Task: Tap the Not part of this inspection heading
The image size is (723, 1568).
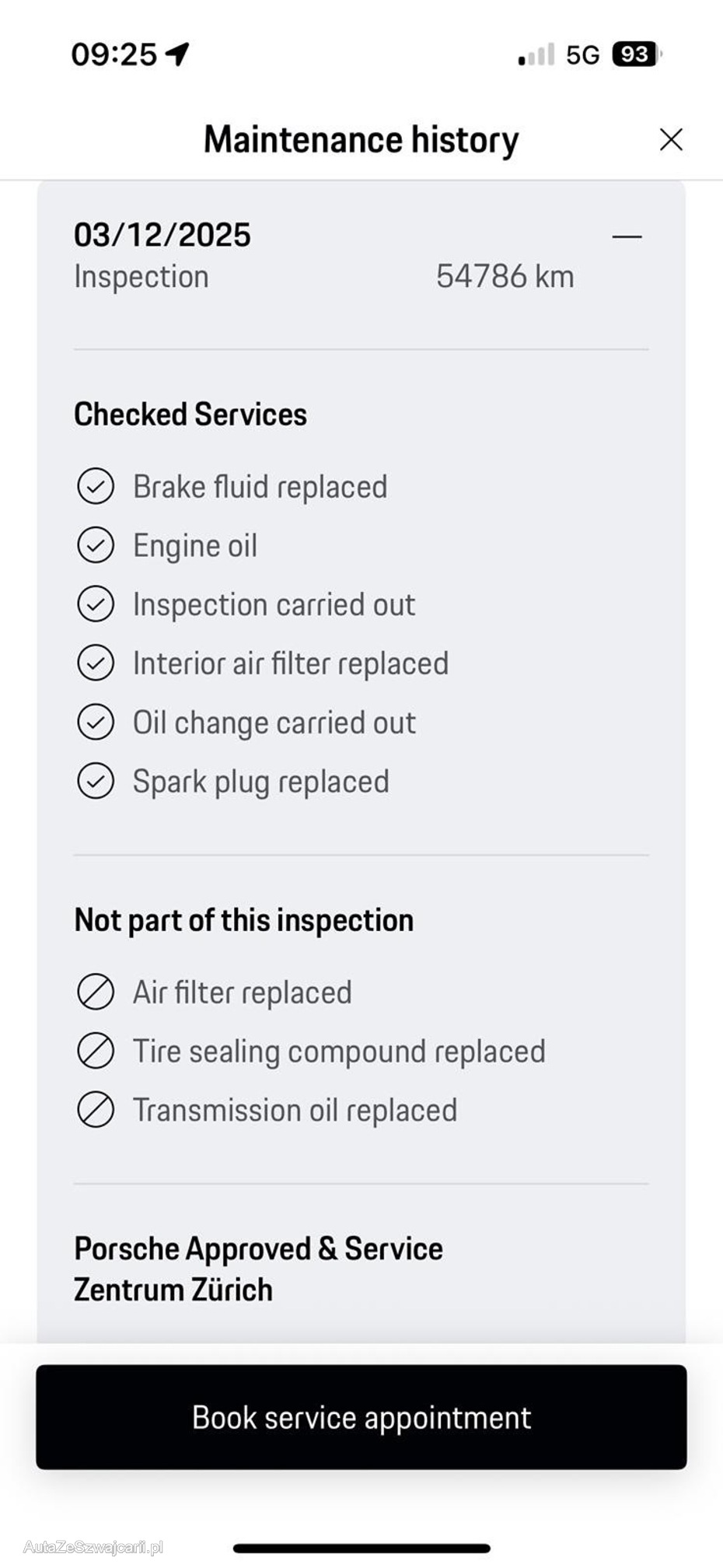Action: pos(243,920)
